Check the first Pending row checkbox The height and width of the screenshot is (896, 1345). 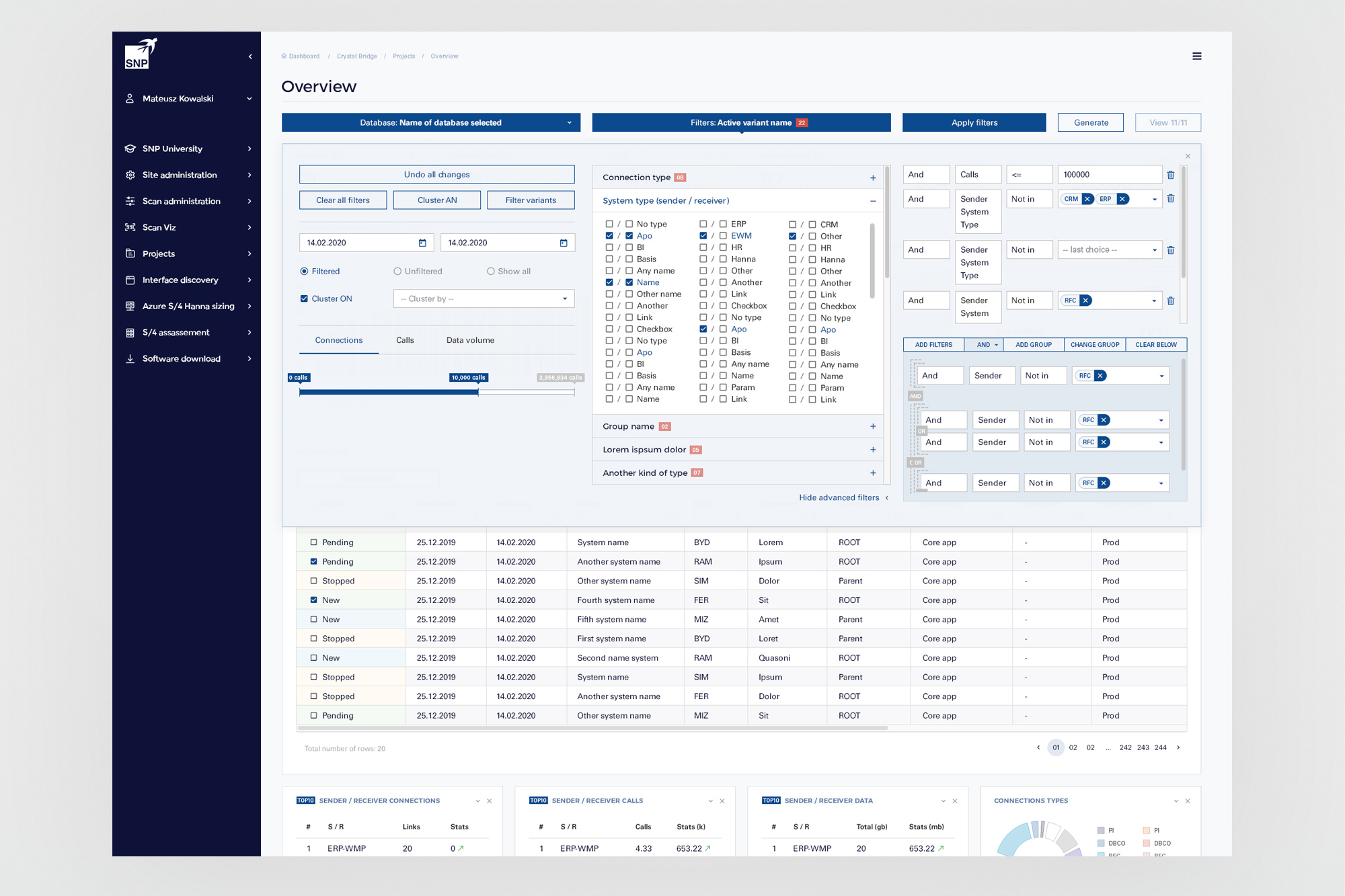coord(313,542)
